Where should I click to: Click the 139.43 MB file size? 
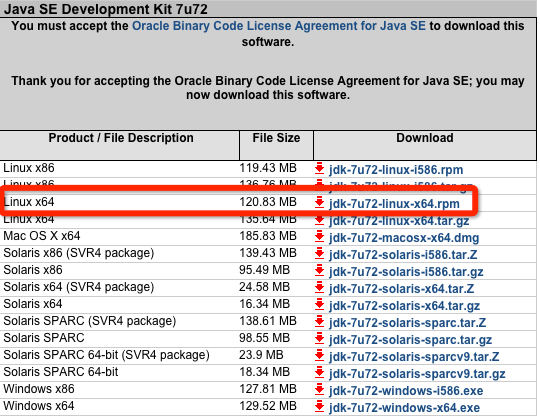tap(268, 253)
